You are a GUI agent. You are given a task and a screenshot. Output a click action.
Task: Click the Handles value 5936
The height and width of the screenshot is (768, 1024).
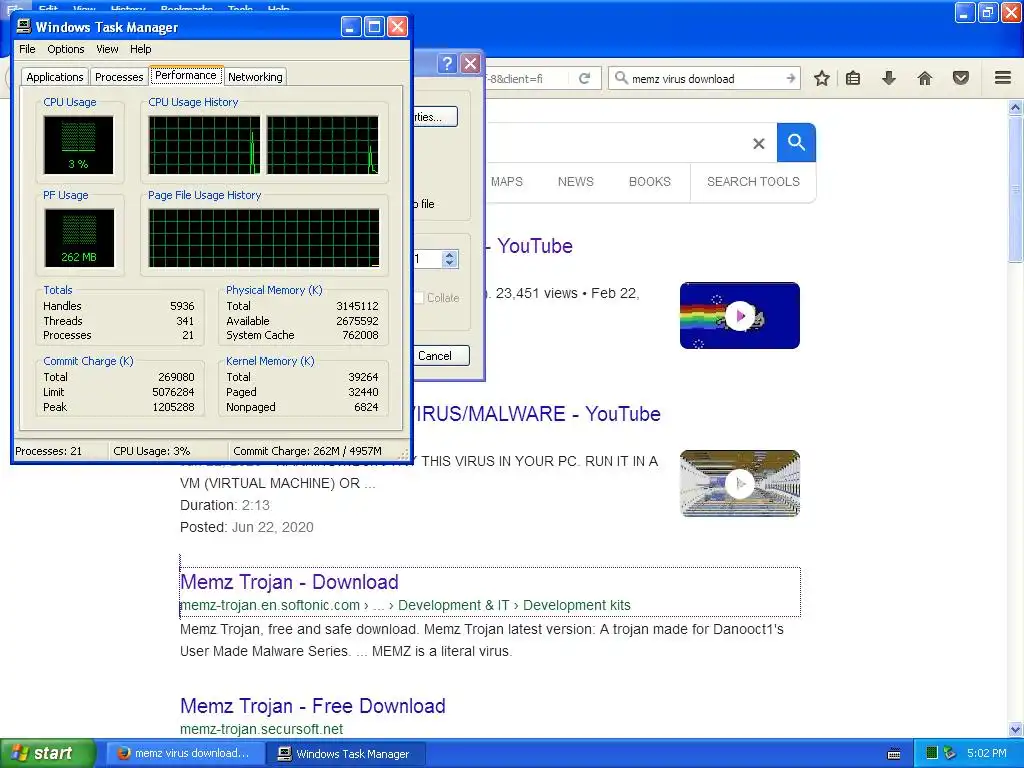coord(182,306)
